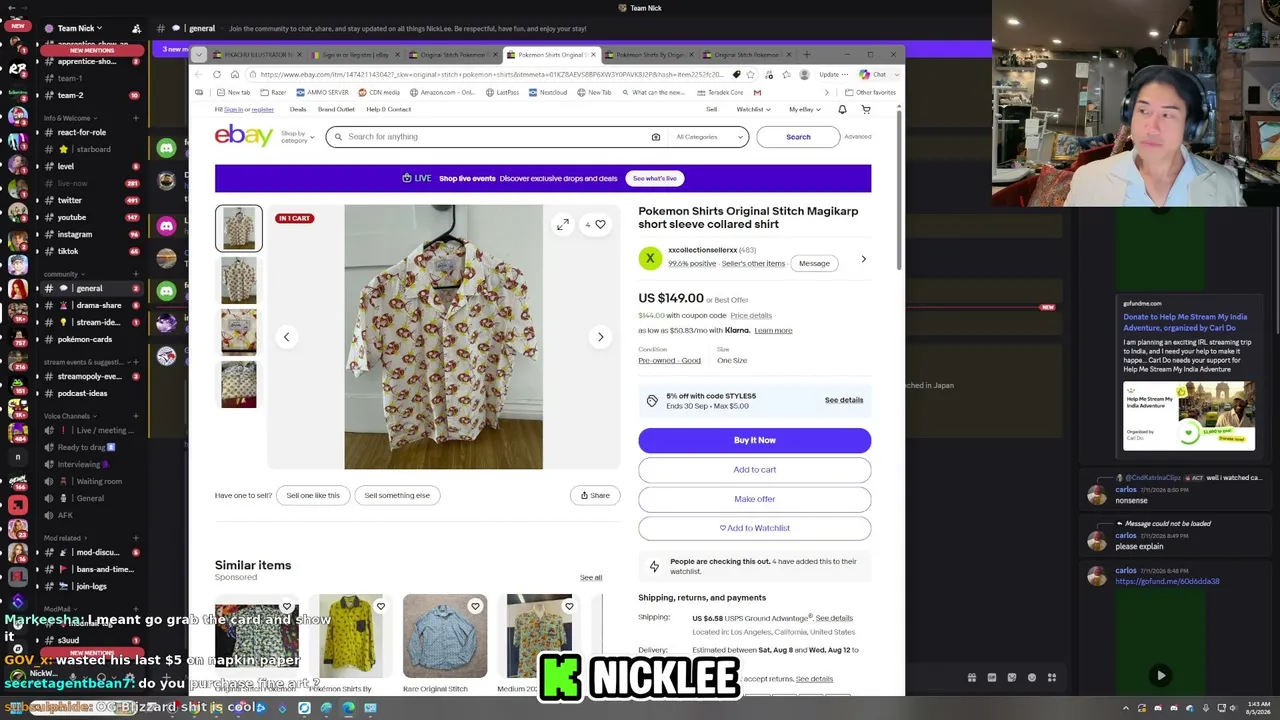Switch to Pokemon Shirts By Original tab
The height and width of the screenshot is (720, 1280).
tap(652, 54)
